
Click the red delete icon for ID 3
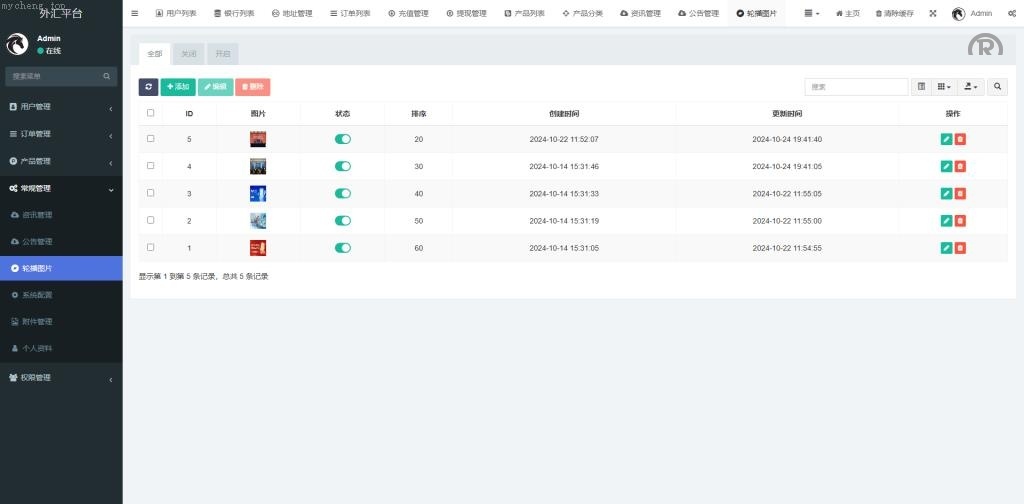coord(960,193)
